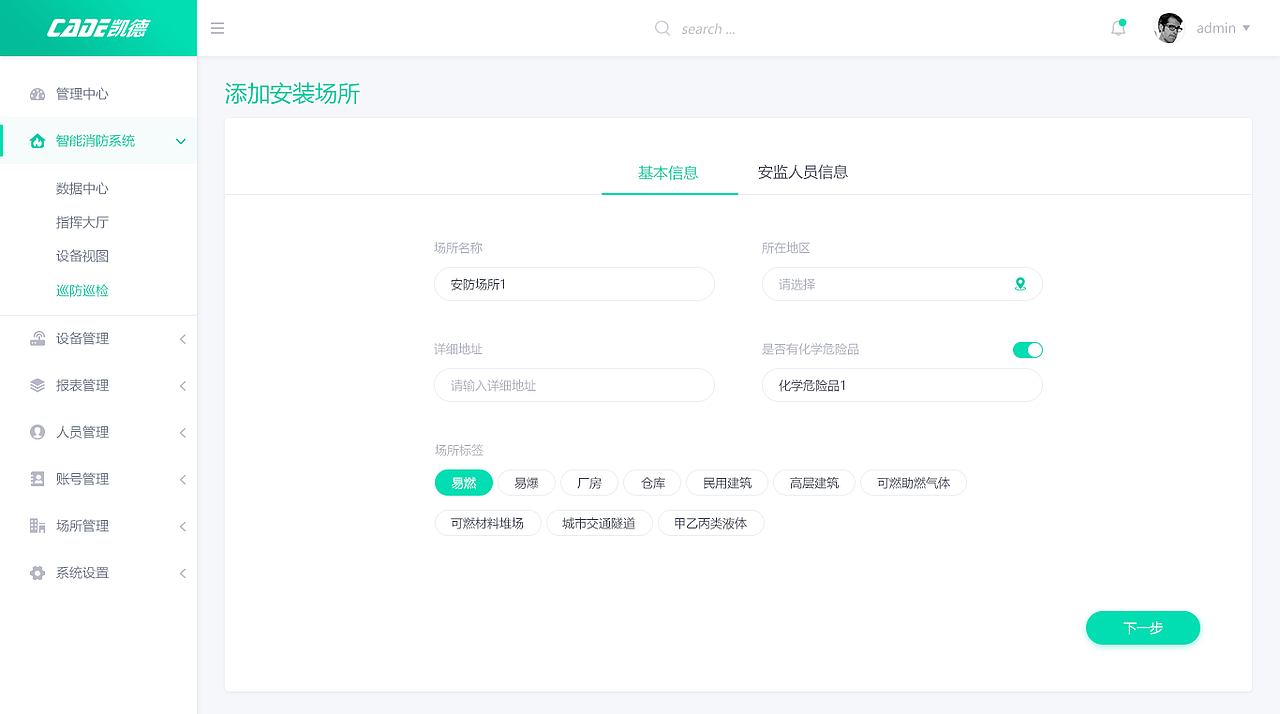Click the 报表管理 layers icon
Image resolution: width=1280 pixels, height=714 pixels.
(x=38, y=385)
